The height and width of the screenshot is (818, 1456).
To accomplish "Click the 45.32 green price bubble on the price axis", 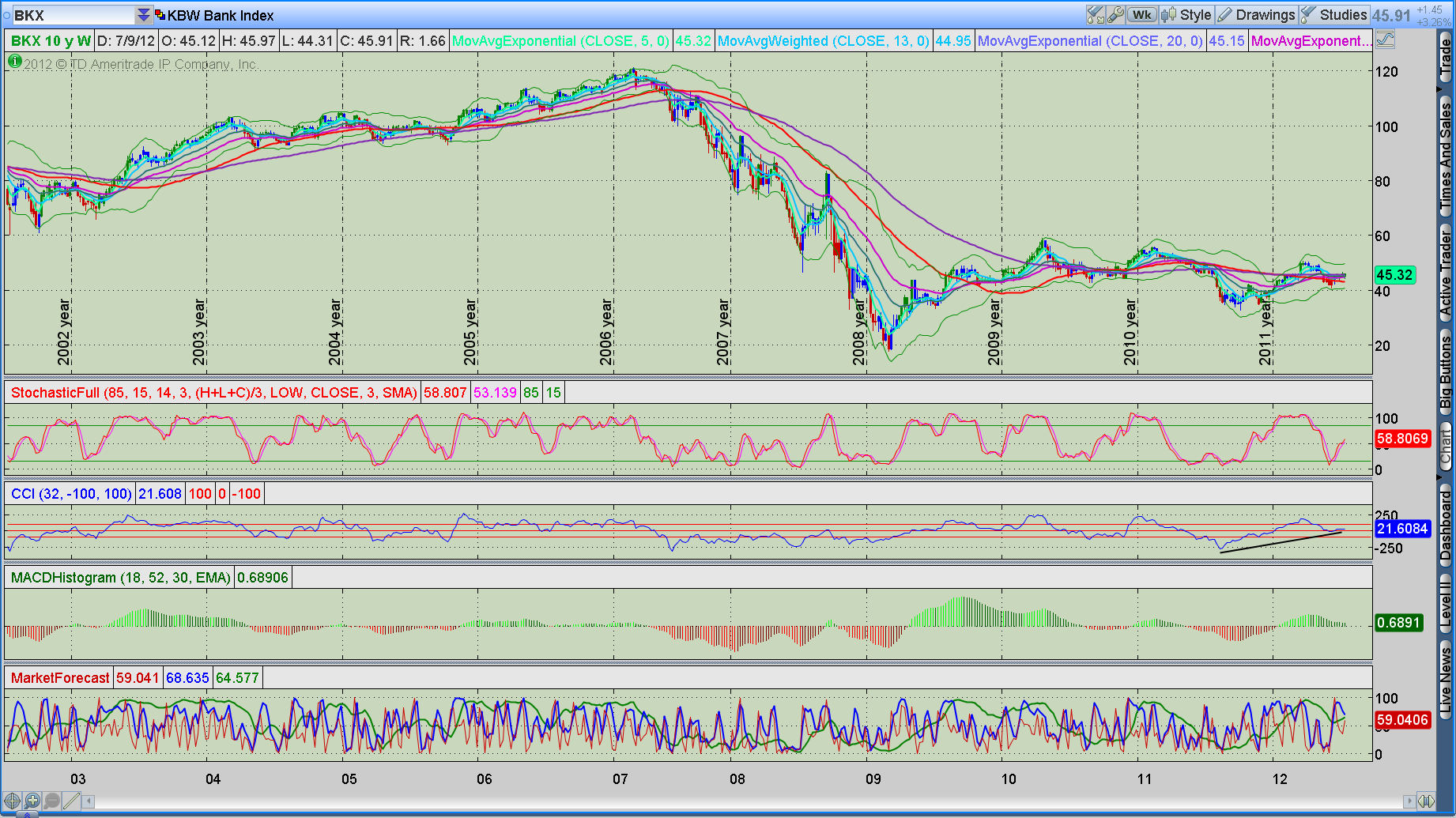I will click(1394, 275).
